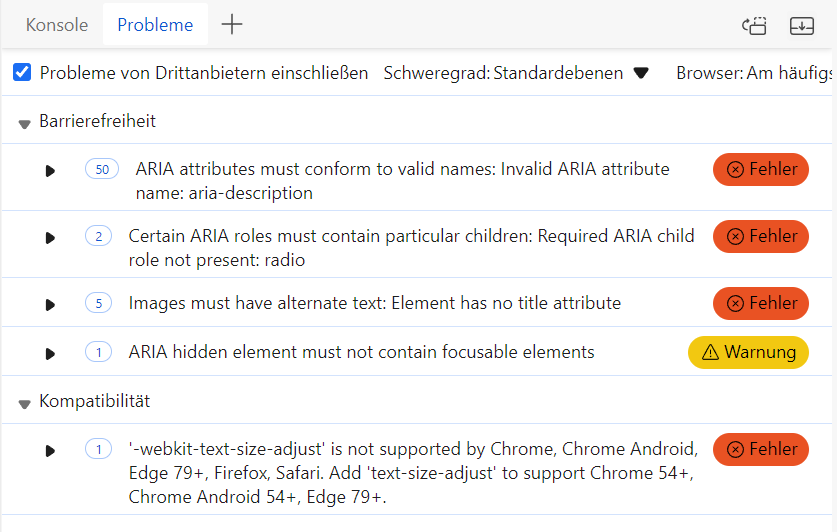The image size is (837, 532).
Task: Expand the ARIA hidden element issue
Action: (x=50, y=354)
